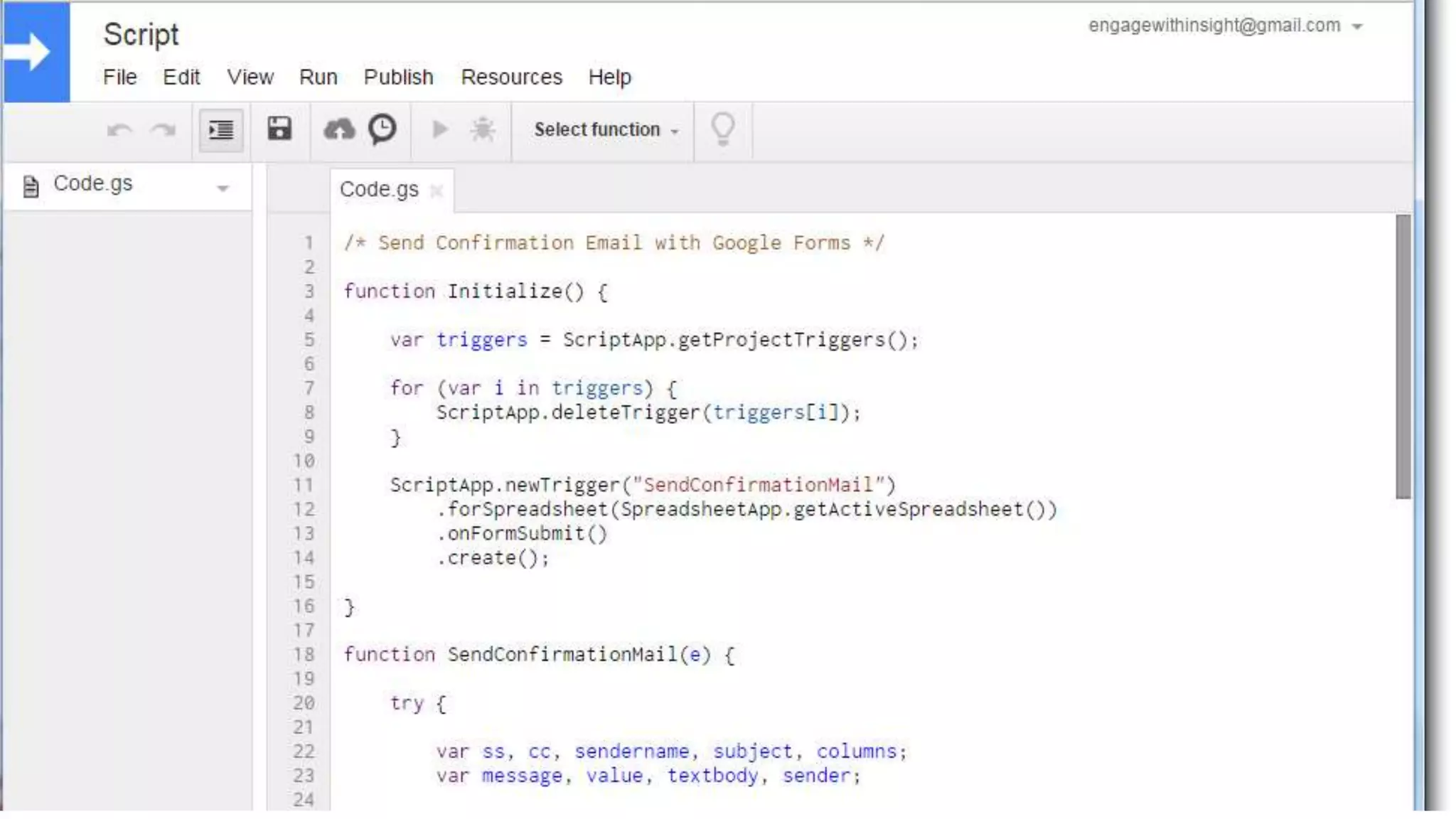Open the File menu

(x=119, y=77)
